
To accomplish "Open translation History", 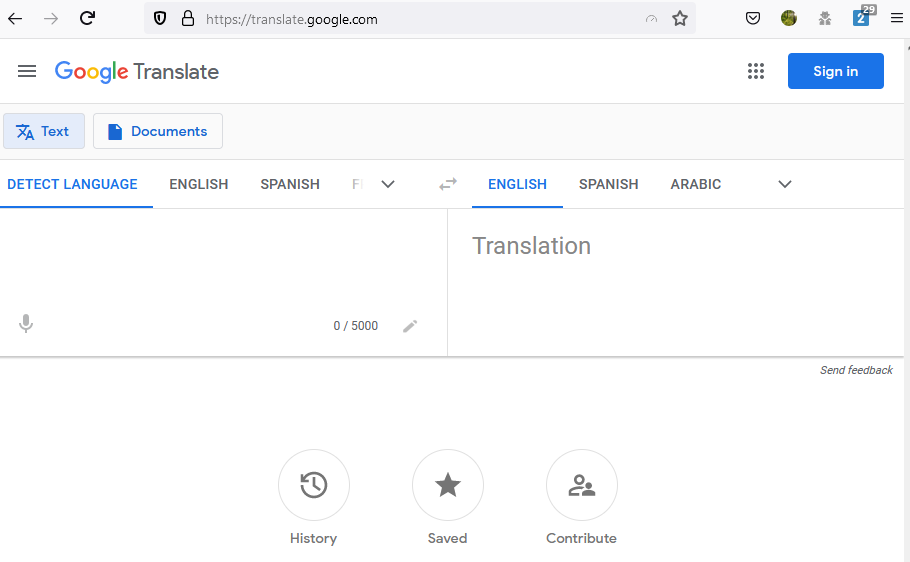I will [x=314, y=485].
